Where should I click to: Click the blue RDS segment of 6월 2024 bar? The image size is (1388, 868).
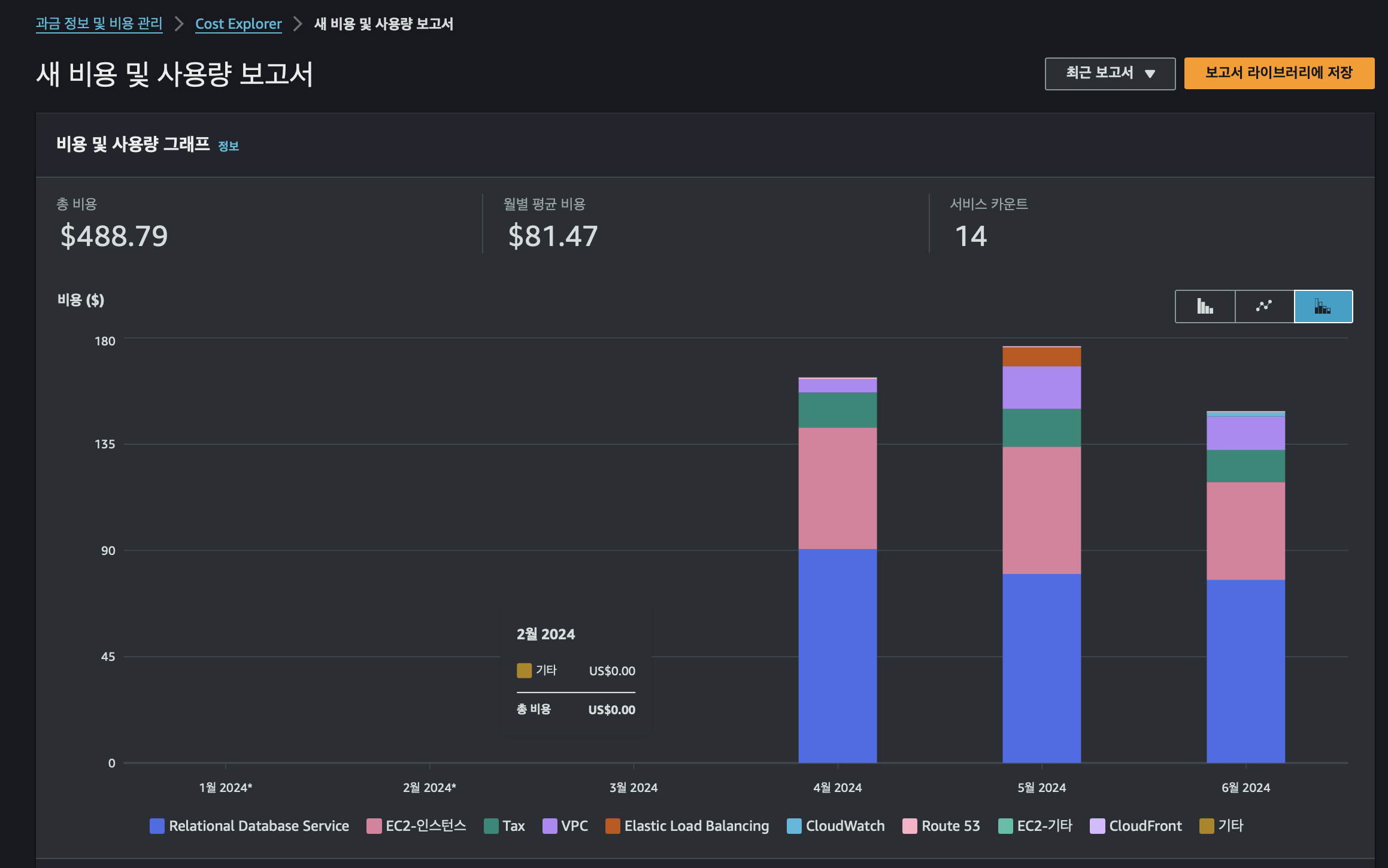click(x=1245, y=671)
